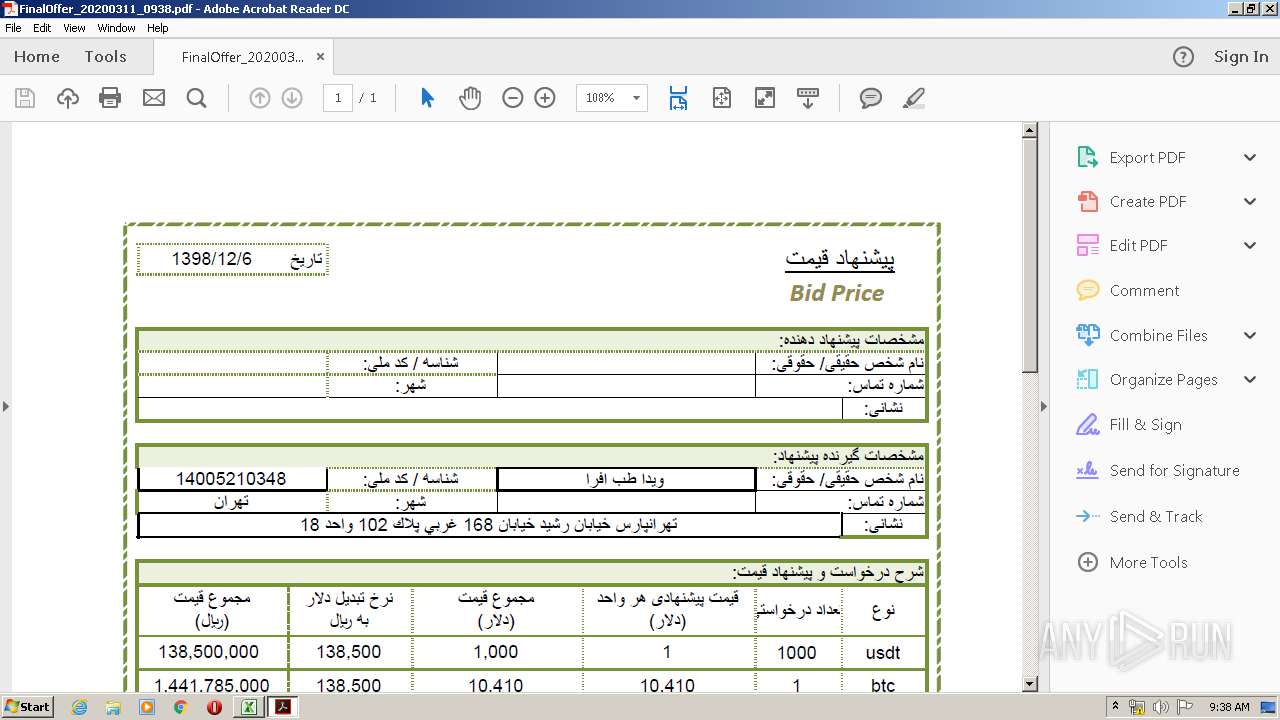The image size is (1280, 720).
Task: Click the Add sticky note comment icon
Action: coord(871,98)
